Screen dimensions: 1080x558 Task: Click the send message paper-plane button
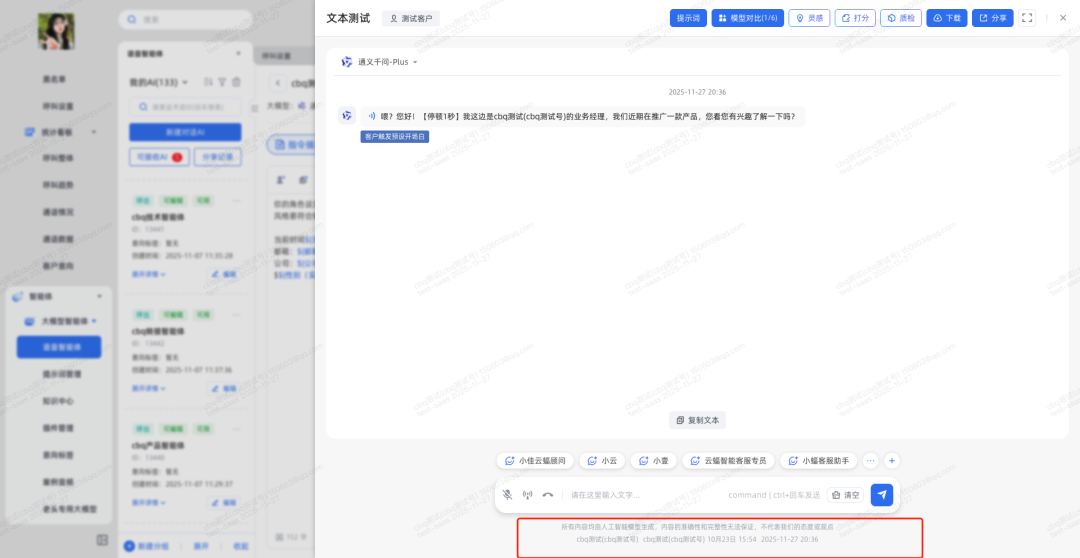(x=881, y=495)
